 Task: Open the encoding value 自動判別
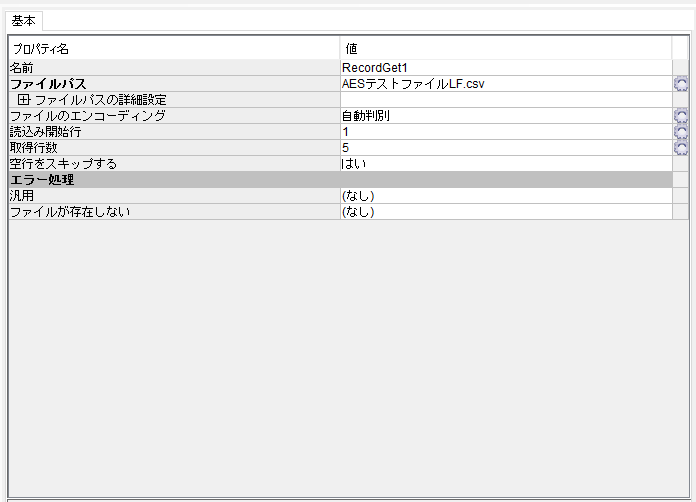click(505, 116)
